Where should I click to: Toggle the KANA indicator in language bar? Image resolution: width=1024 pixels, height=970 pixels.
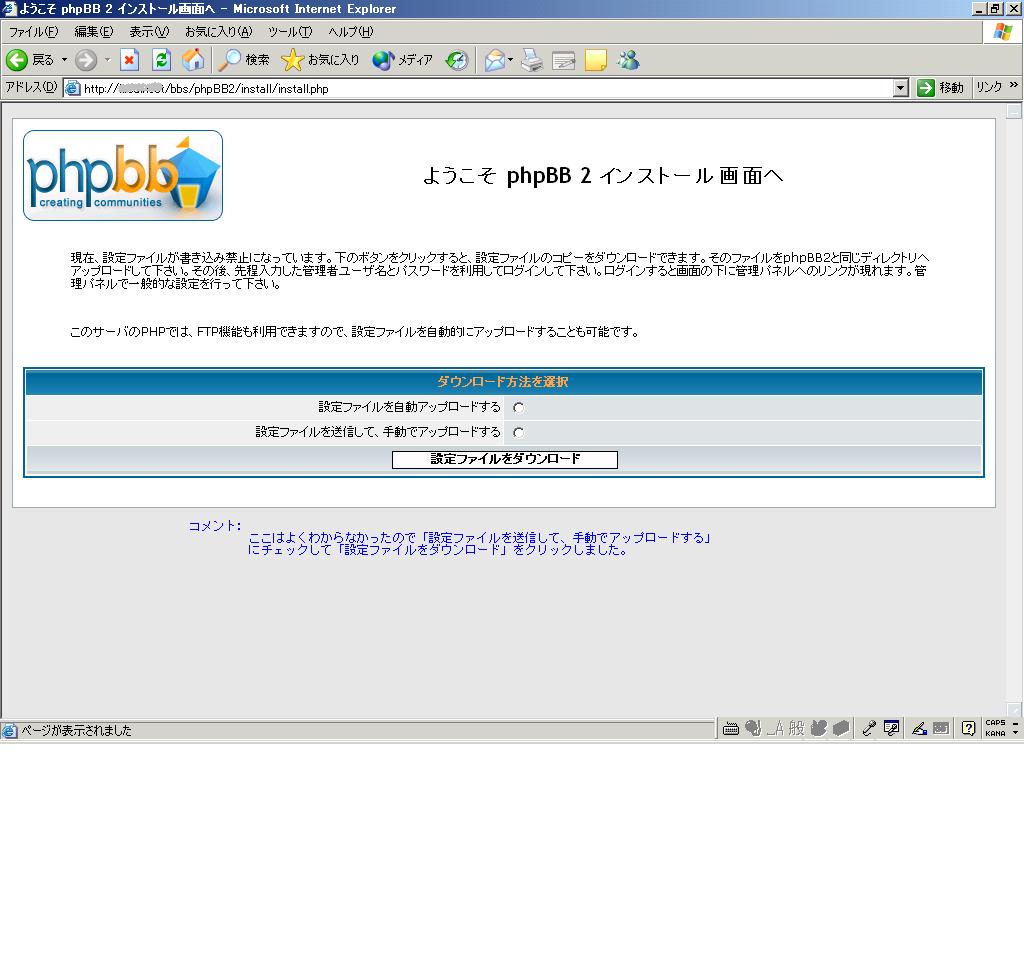click(x=995, y=734)
